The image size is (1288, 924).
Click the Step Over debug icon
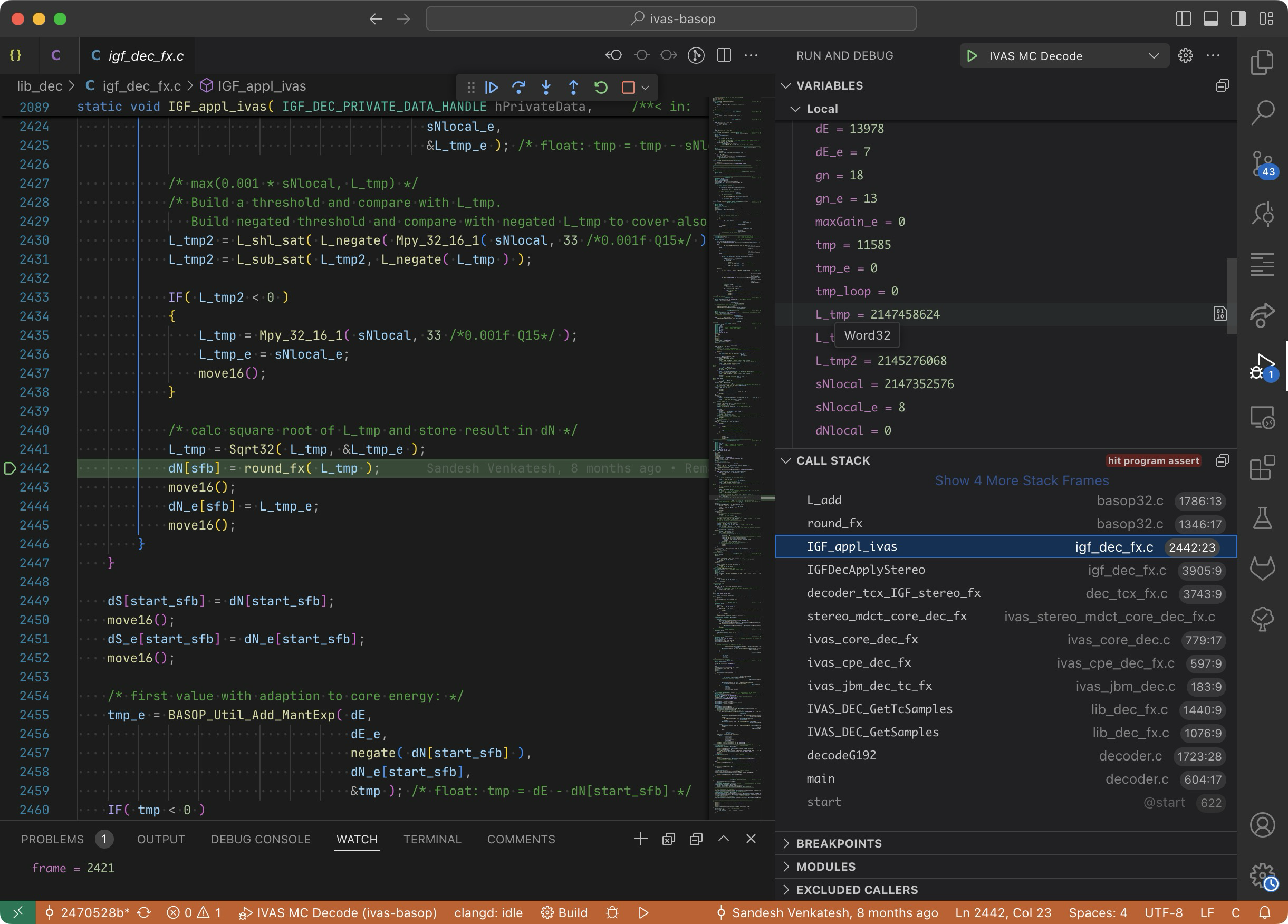point(518,88)
